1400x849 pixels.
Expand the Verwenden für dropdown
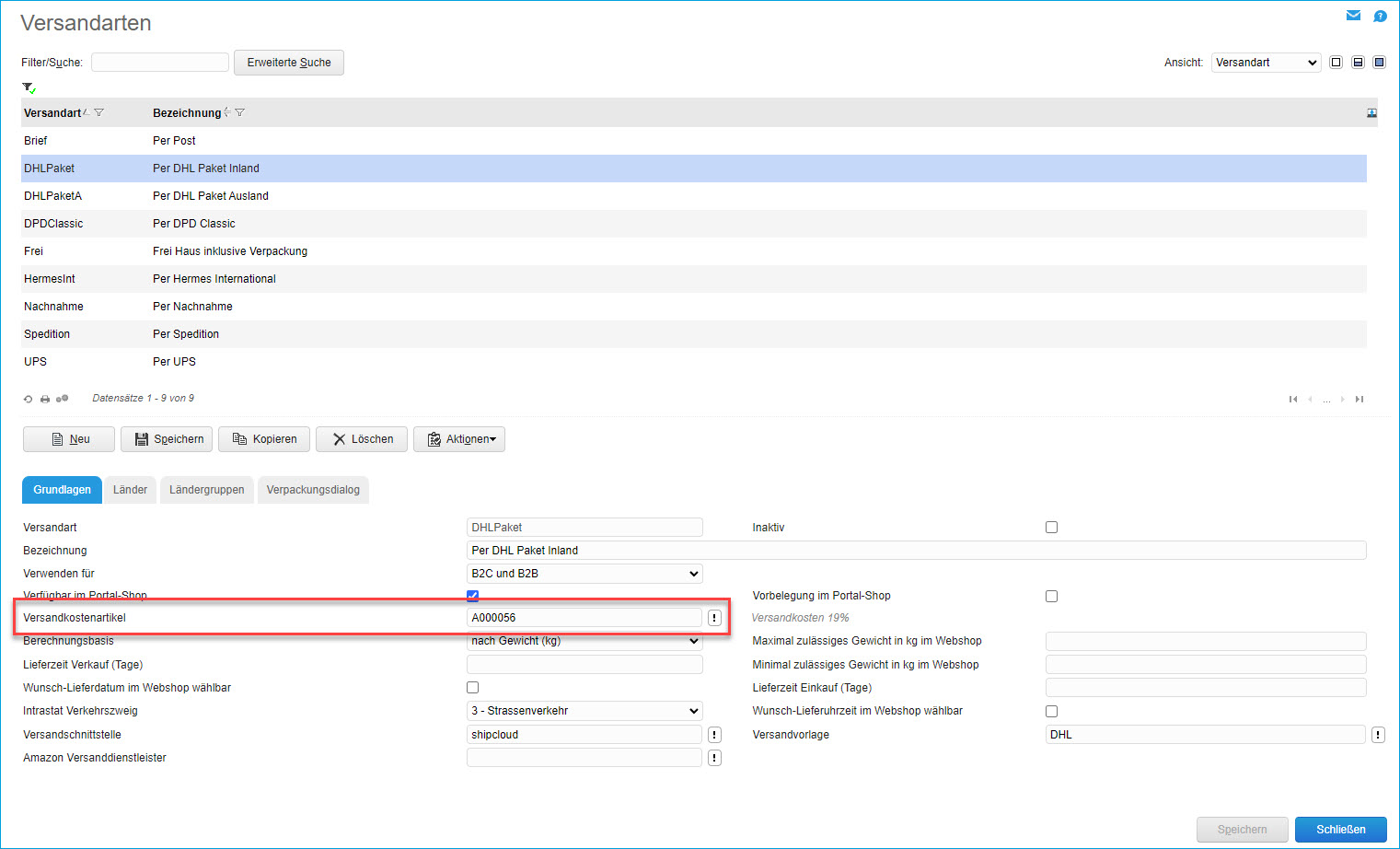point(584,574)
